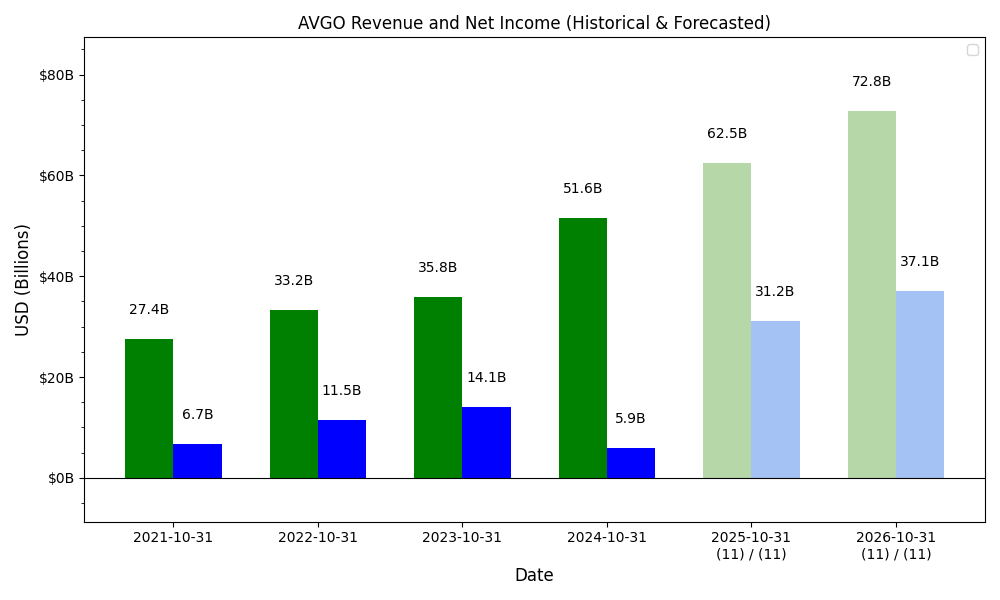Click the 2021-10-31 x-axis tick label
This screenshot has height=600, width=1000.
[173, 538]
